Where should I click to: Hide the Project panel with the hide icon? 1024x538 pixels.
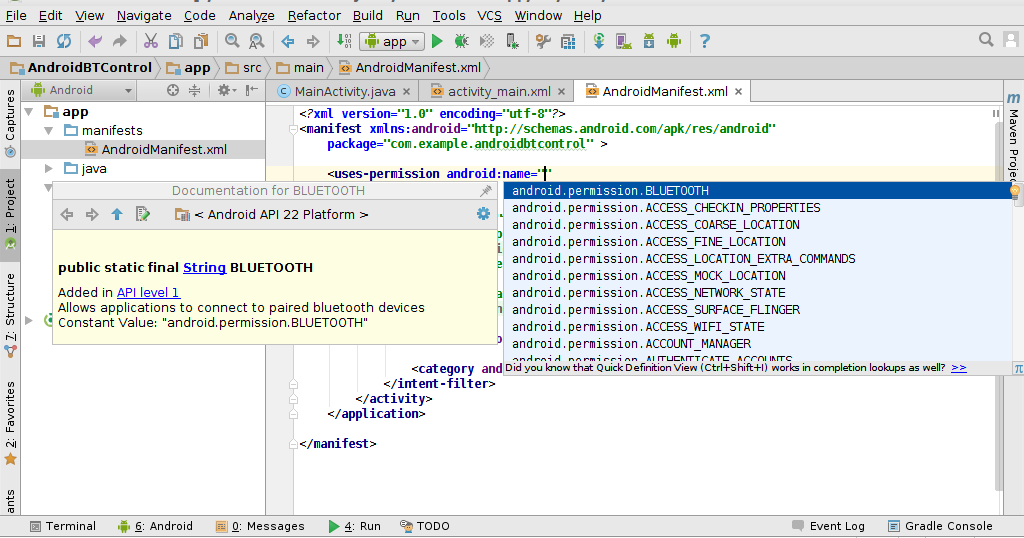[x=251, y=91]
